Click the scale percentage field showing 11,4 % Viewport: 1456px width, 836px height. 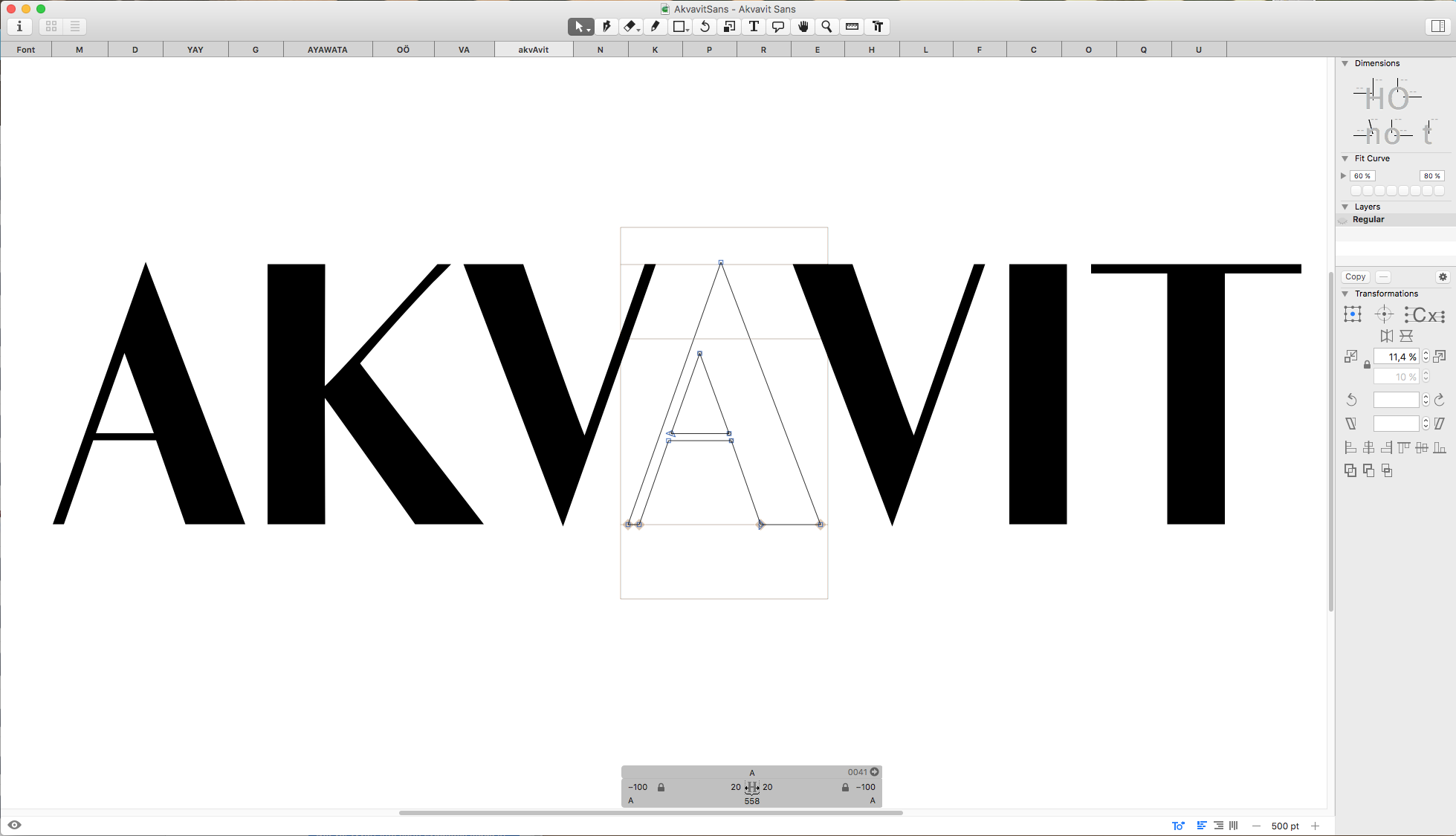[x=1396, y=357]
